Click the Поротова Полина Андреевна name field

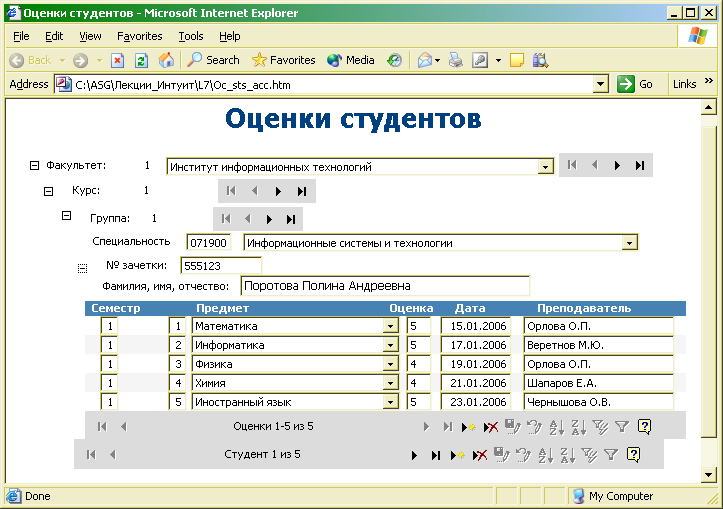[x=385, y=286]
